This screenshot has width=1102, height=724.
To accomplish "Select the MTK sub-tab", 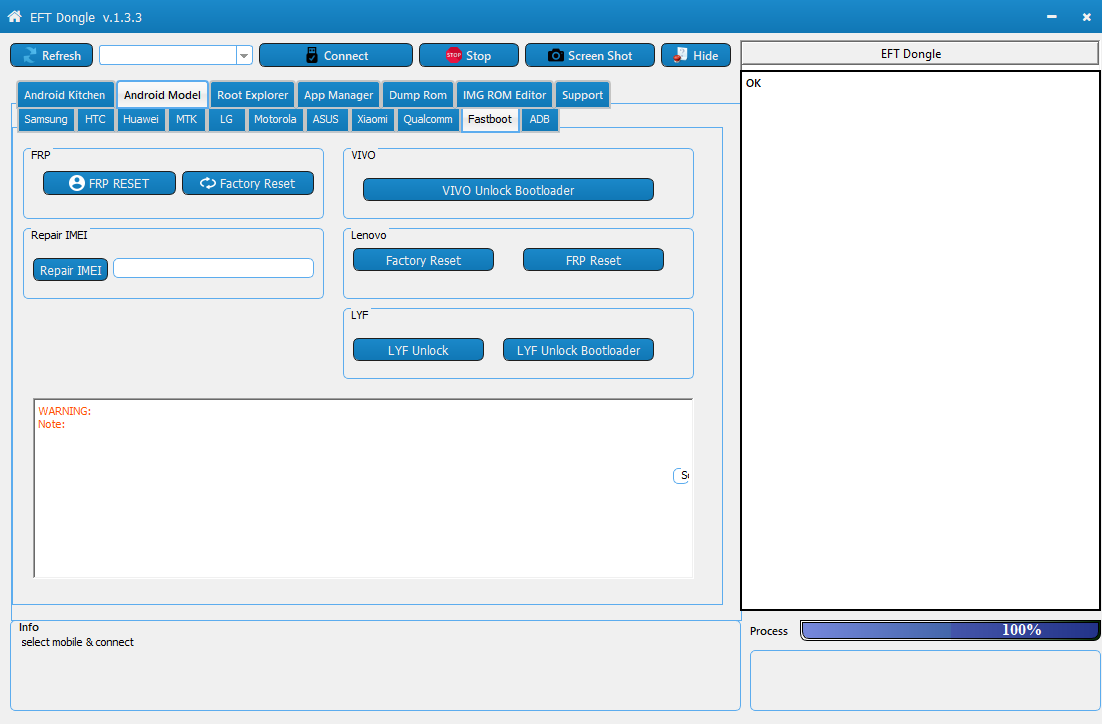I will pos(186,119).
